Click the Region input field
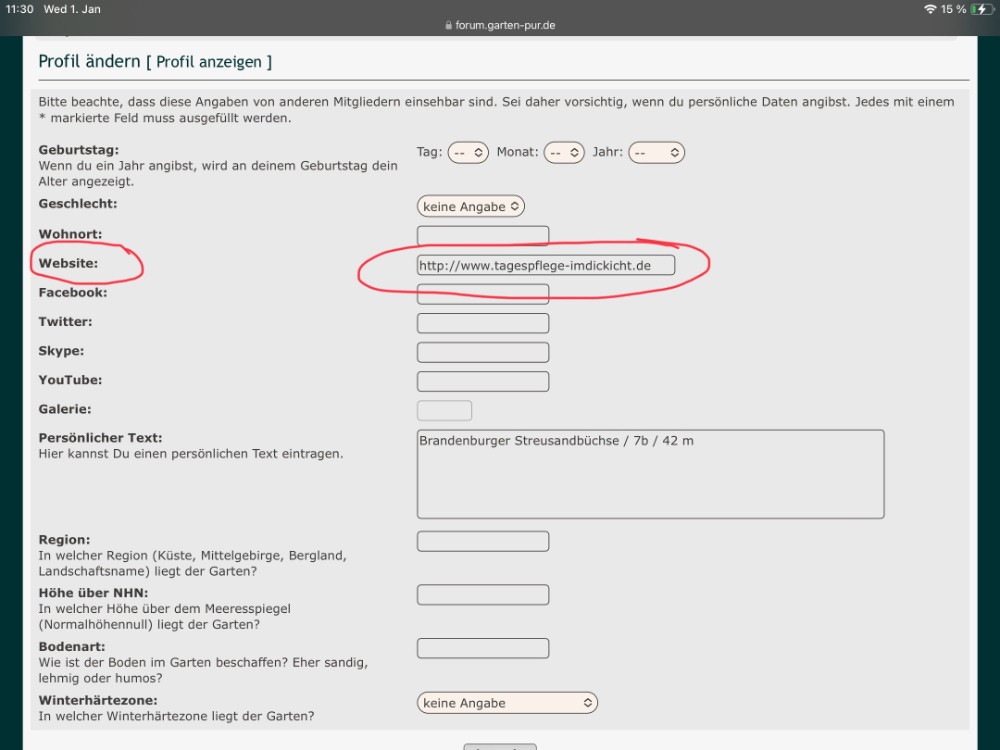The width and height of the screenshot is (1000, 750). [483, 541]
